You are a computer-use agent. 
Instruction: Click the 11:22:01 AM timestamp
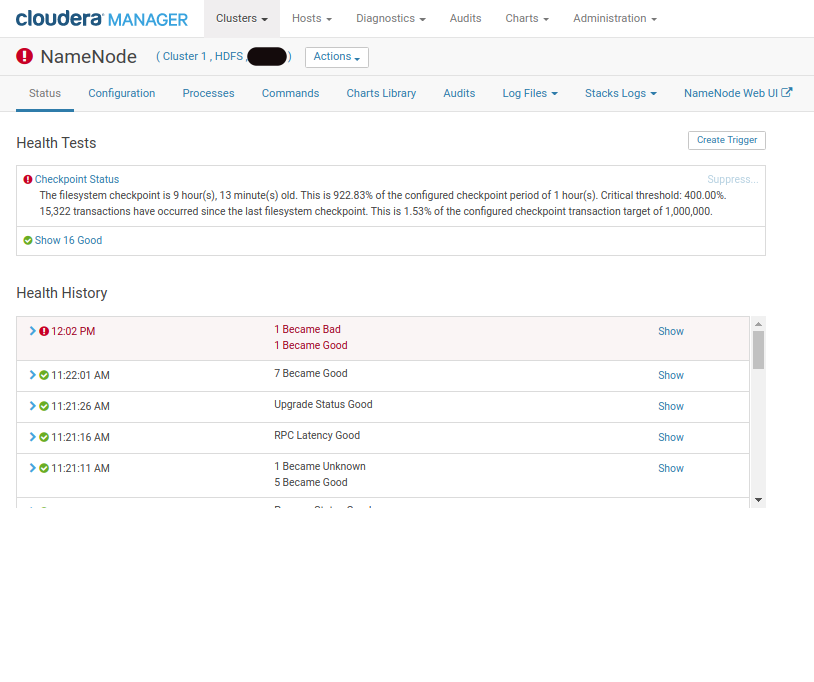click(80, 375)
